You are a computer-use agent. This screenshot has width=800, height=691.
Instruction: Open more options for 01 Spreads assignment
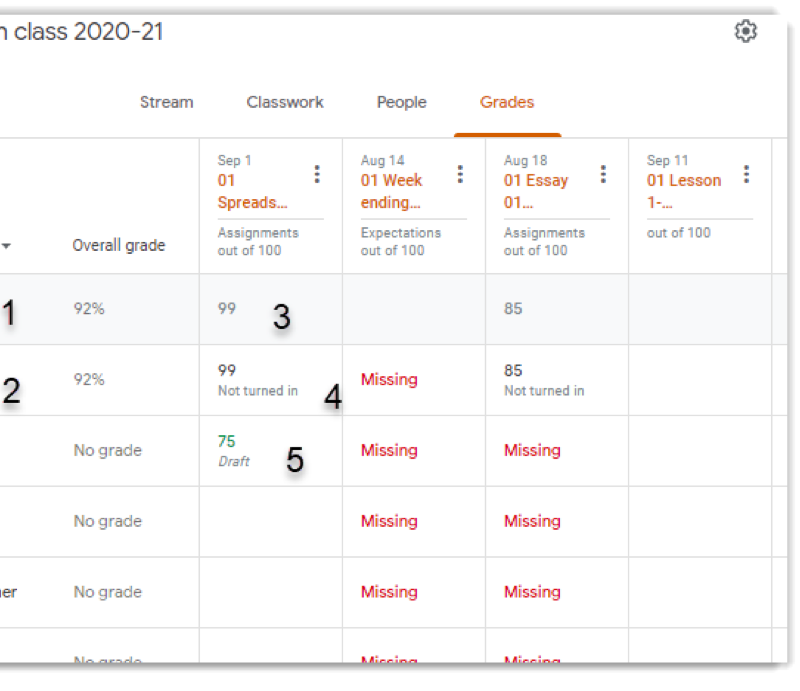pos(317,175)
